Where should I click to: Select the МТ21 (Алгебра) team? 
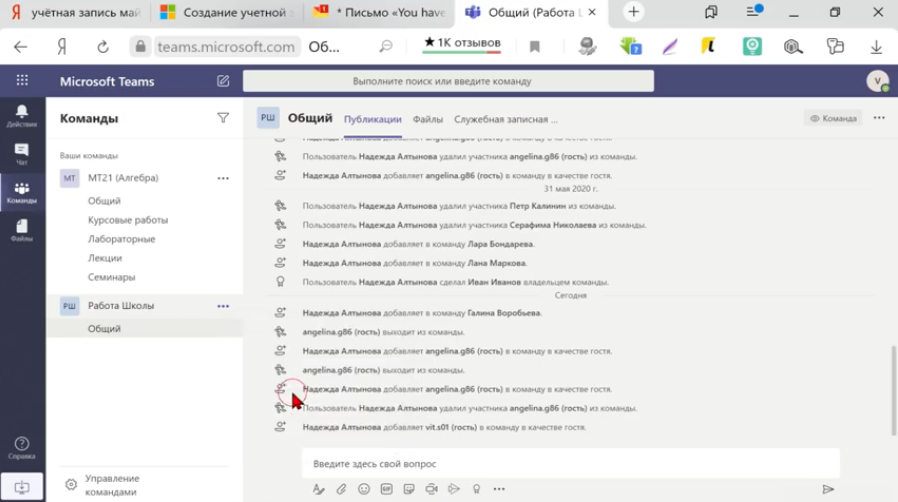pyautogui.click(x=123, y=178)
